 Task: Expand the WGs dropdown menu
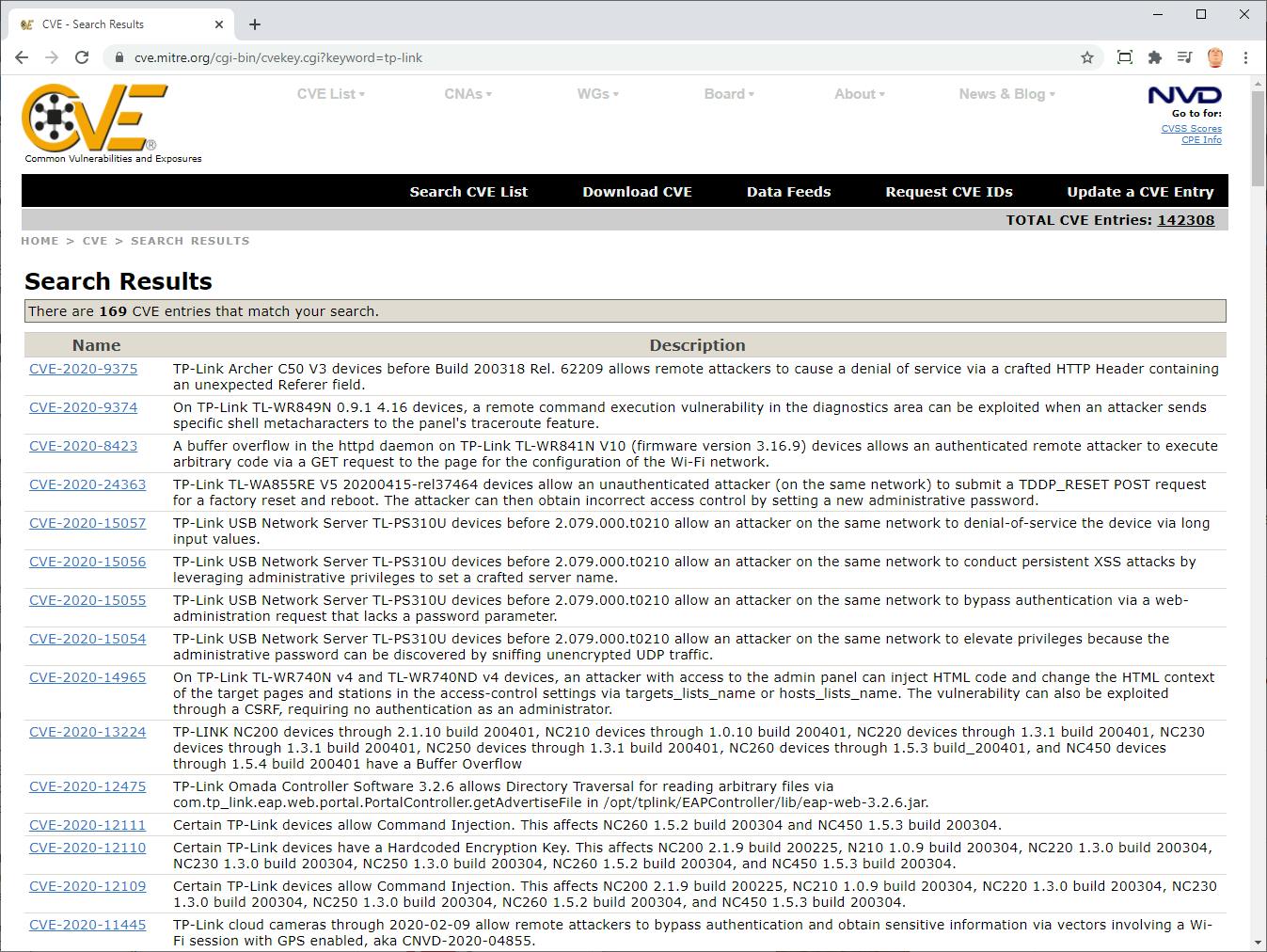pyautogui.click(x=597, y=94)
